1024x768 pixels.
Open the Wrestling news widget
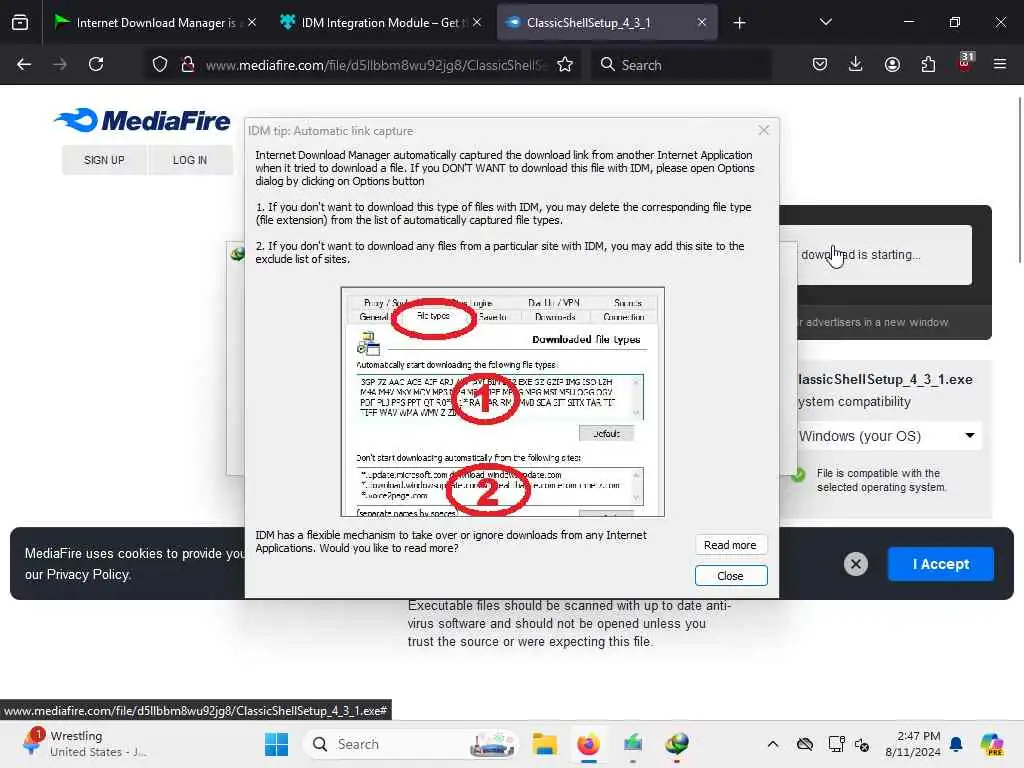click(x=85, y=744)
